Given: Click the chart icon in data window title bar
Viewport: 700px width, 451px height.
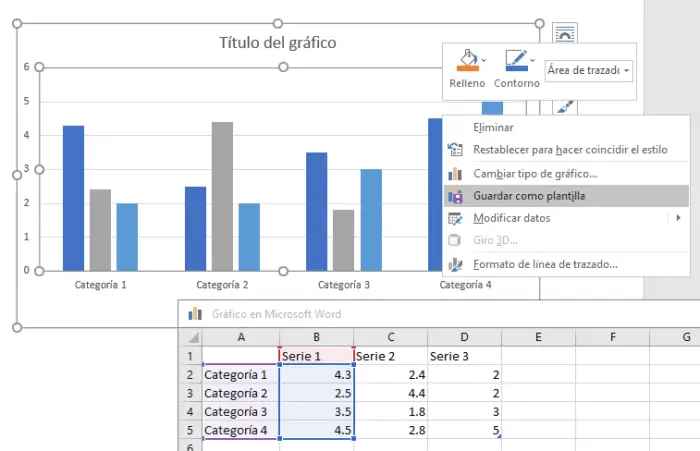Looking at the screenshot, I should [195, 314].
